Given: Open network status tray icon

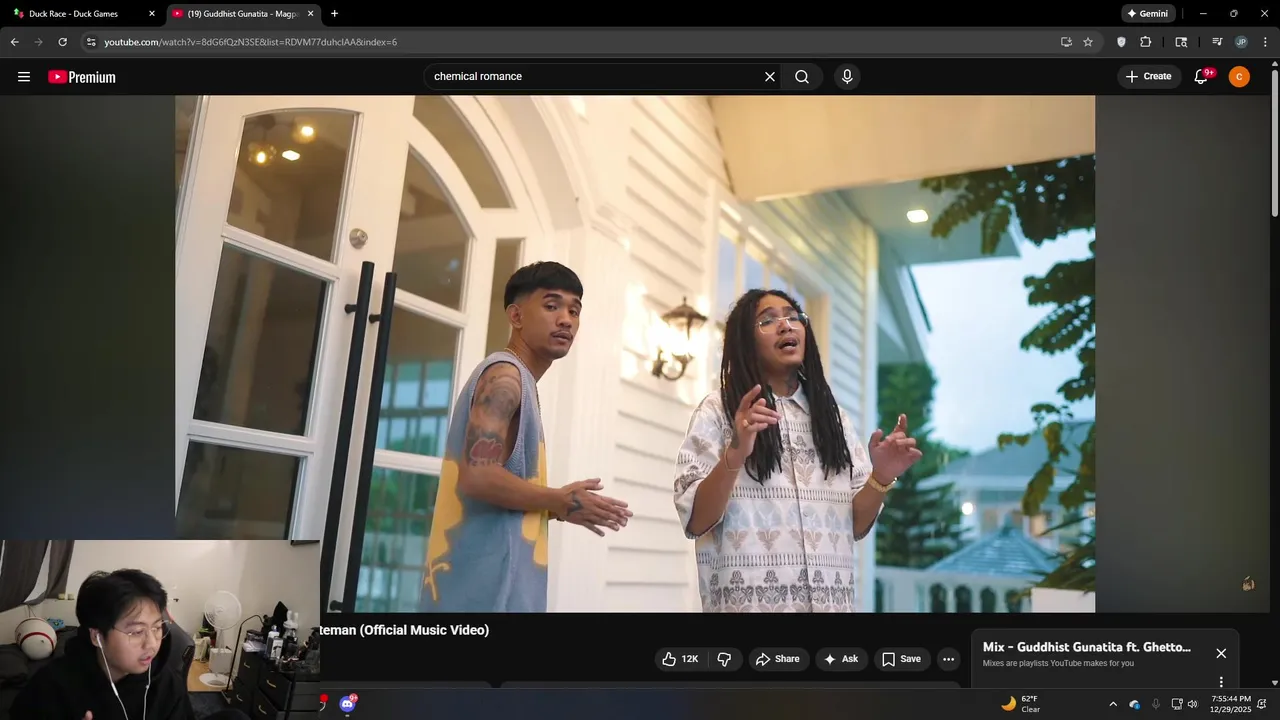Looking at the screenshot, I should (1177, 704).
